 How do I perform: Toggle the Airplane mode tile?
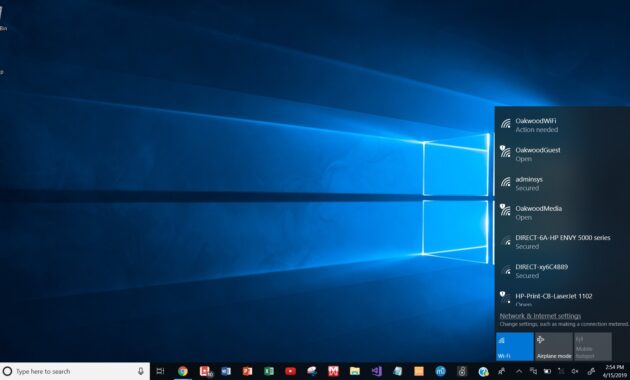pos(554,346)
